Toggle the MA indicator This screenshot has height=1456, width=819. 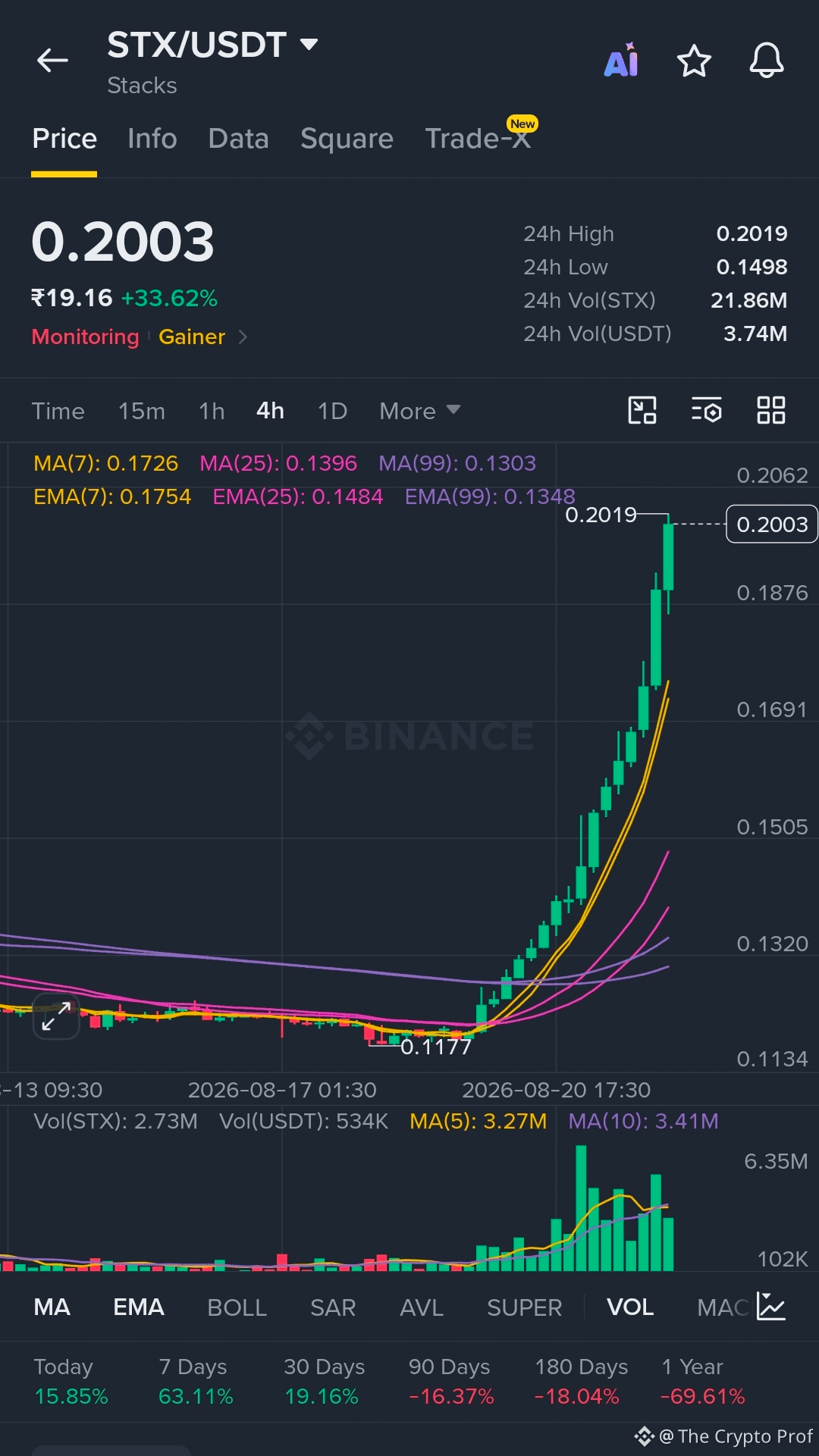(x=52, y=1307)
